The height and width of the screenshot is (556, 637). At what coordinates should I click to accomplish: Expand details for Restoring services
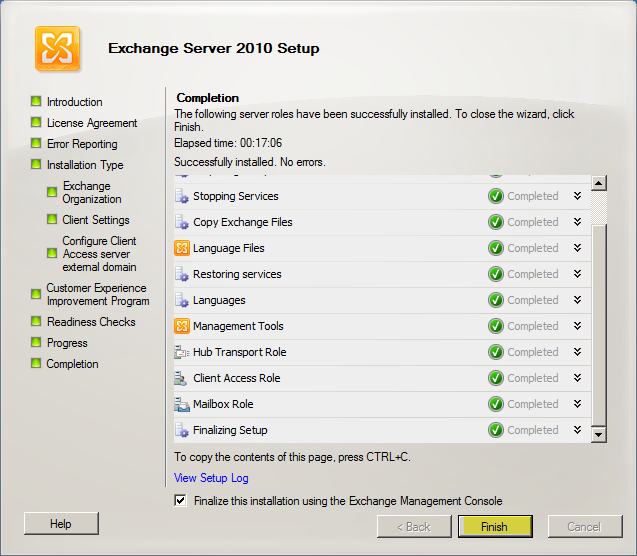[577, 274]
